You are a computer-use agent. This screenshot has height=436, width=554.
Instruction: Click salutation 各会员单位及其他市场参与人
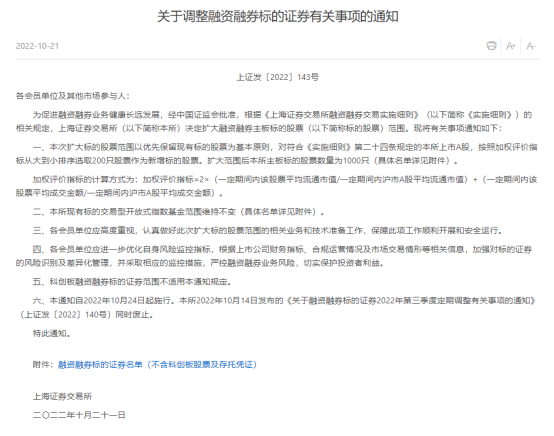coord(73,96)
